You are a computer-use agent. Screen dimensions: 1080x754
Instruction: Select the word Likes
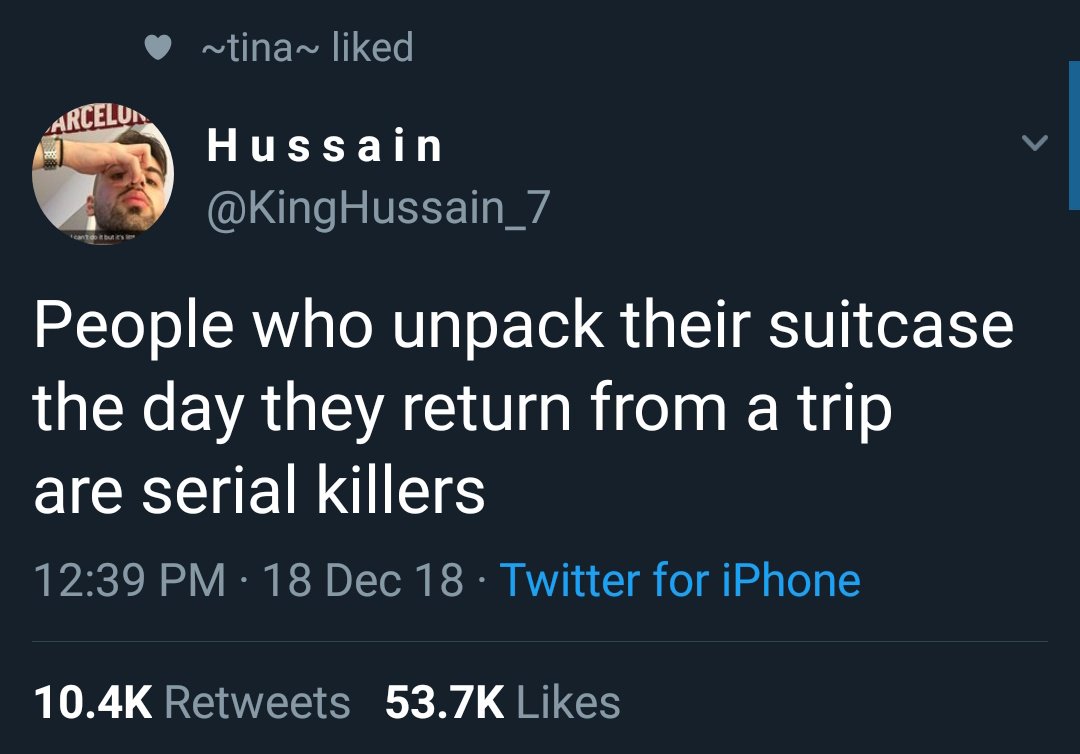pyautogui.click(x=568, y=702)
